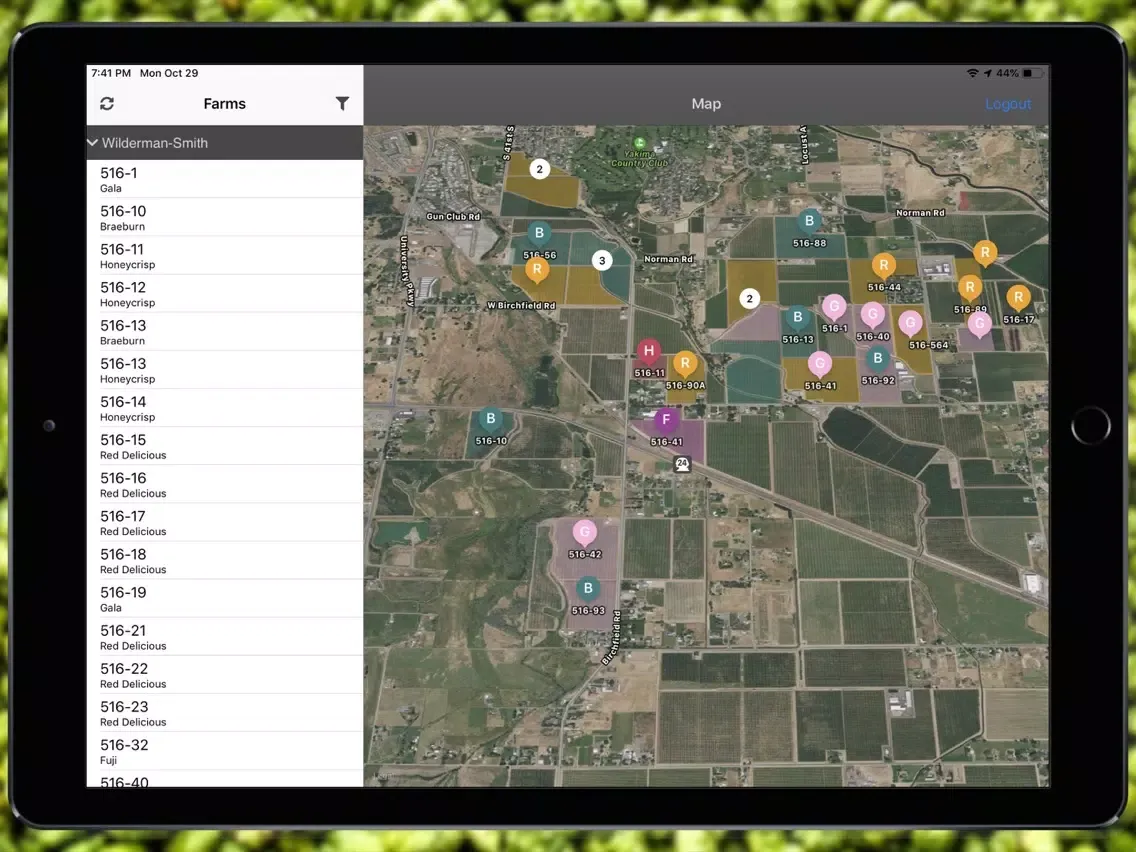Tap the Highway 24 shield on map
The height and width of the screenshot is (852, 1136).
click(682, 464)
